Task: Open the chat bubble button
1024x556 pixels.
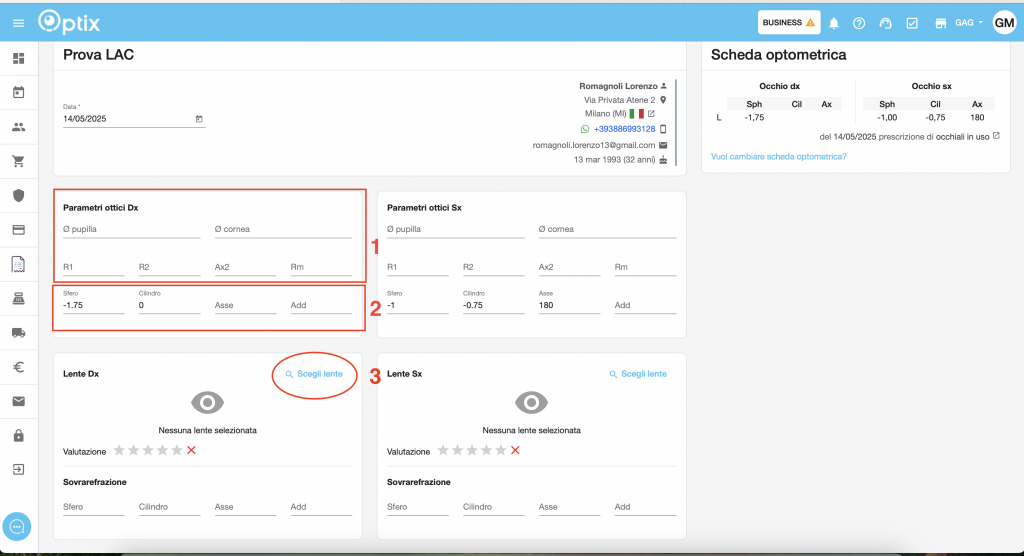Action: pyautogui.click(x=18, y=526)
